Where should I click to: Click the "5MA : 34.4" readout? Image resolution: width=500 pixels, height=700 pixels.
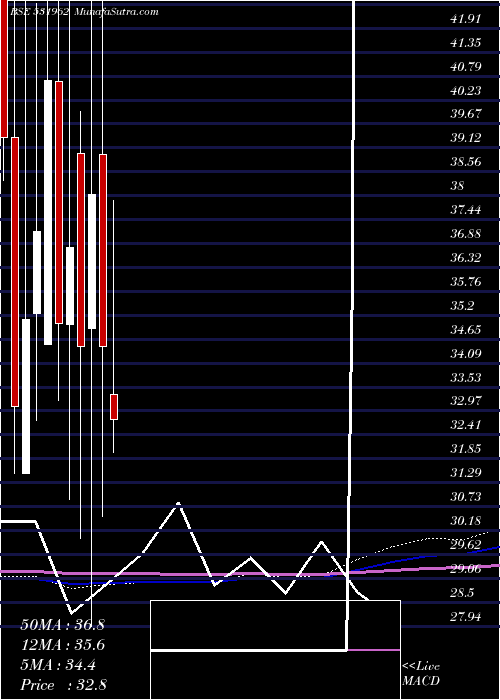tap(58, 665)
